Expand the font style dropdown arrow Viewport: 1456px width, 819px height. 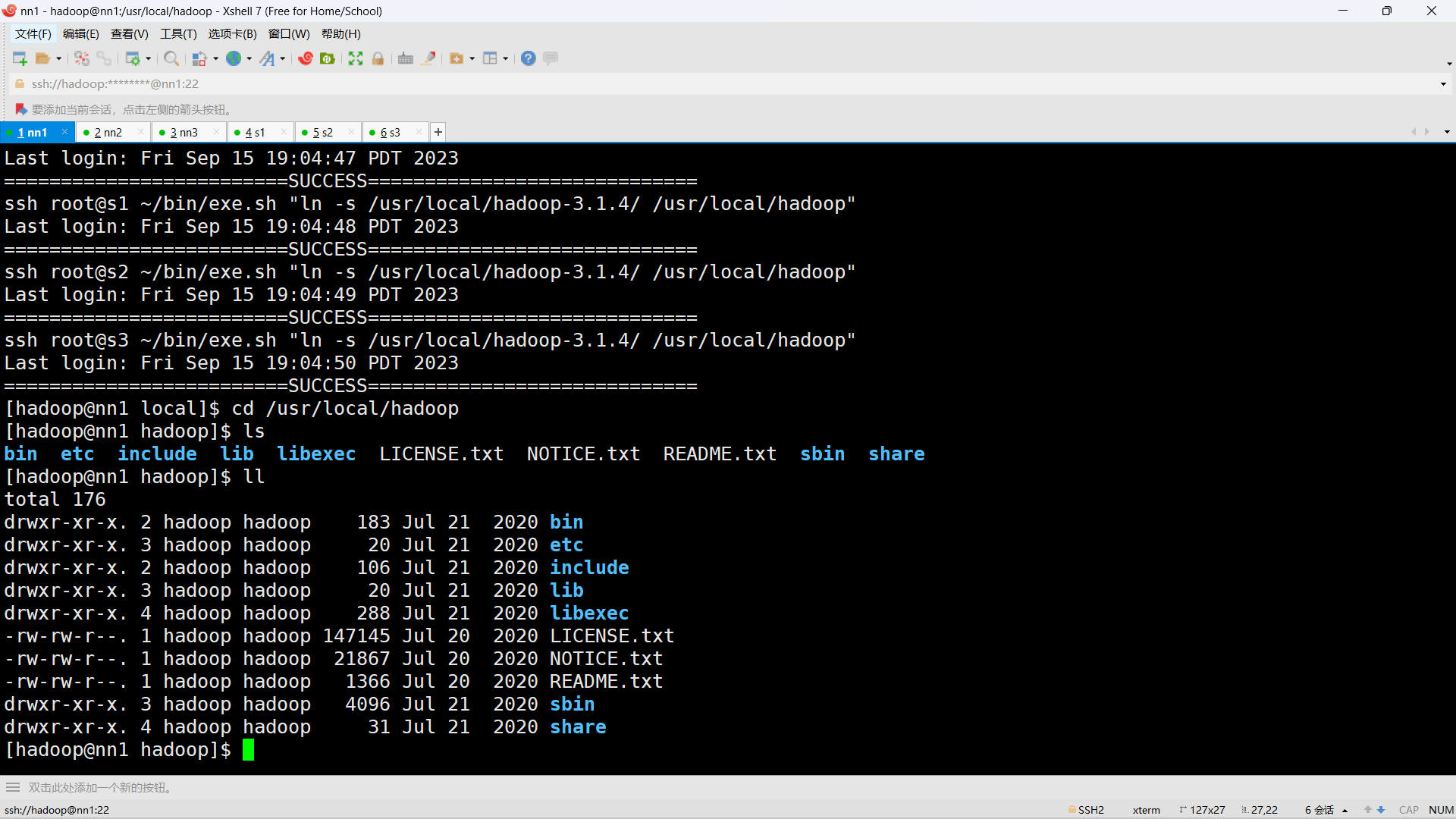pyautogui.click(x=283, y=59)
